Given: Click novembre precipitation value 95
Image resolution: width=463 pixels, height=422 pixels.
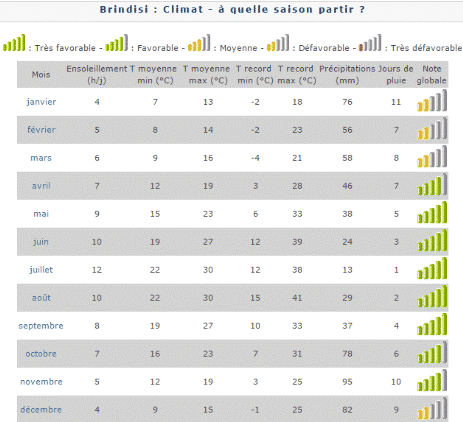Looking at the screenshot, I should click(x=347, y=382).
